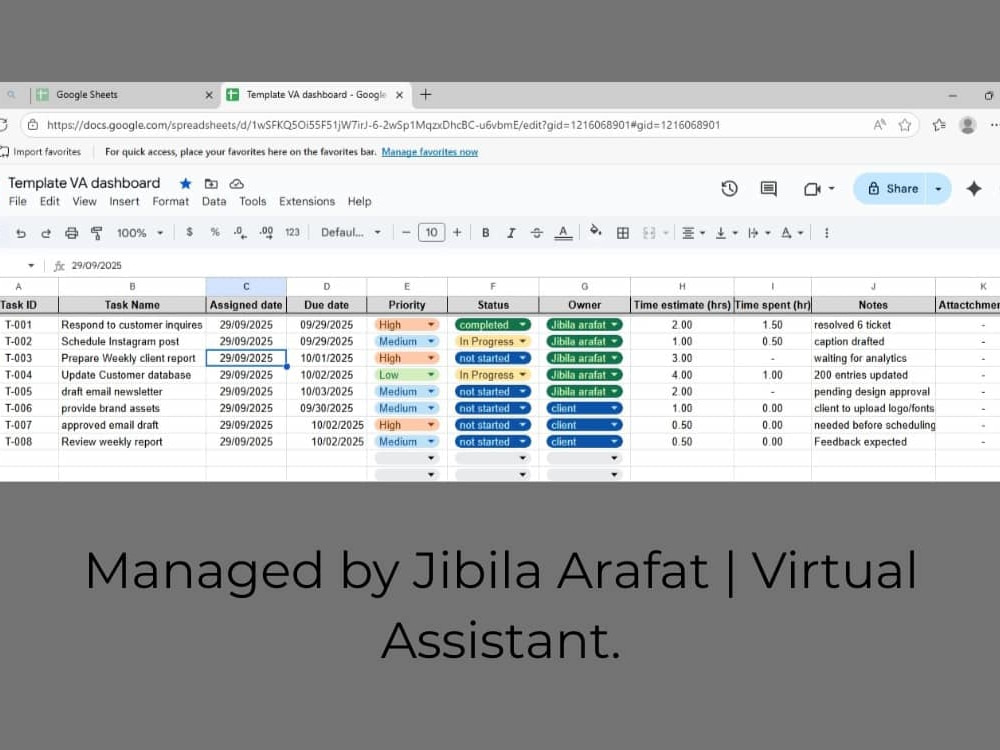Open the fill color picker
1000x750 pixels.
596,232
